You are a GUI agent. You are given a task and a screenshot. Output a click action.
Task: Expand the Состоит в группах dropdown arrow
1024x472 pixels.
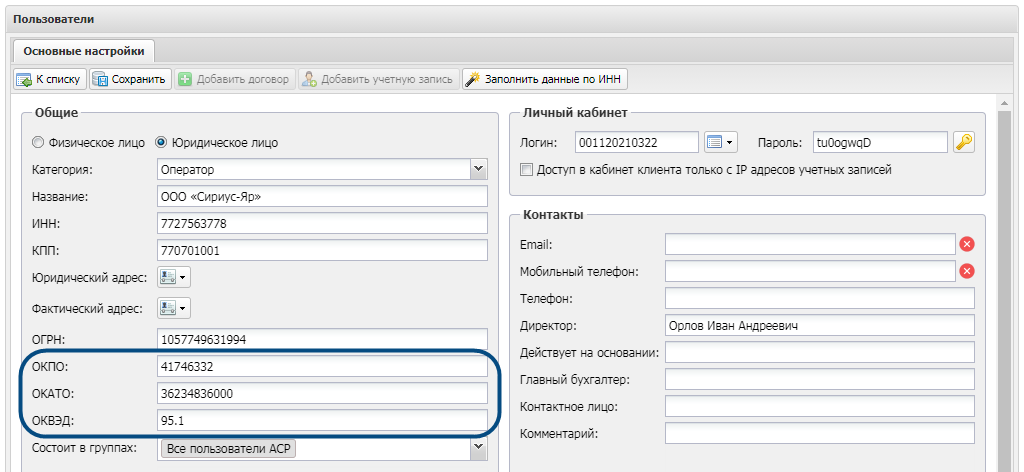(x=479, y=447)
